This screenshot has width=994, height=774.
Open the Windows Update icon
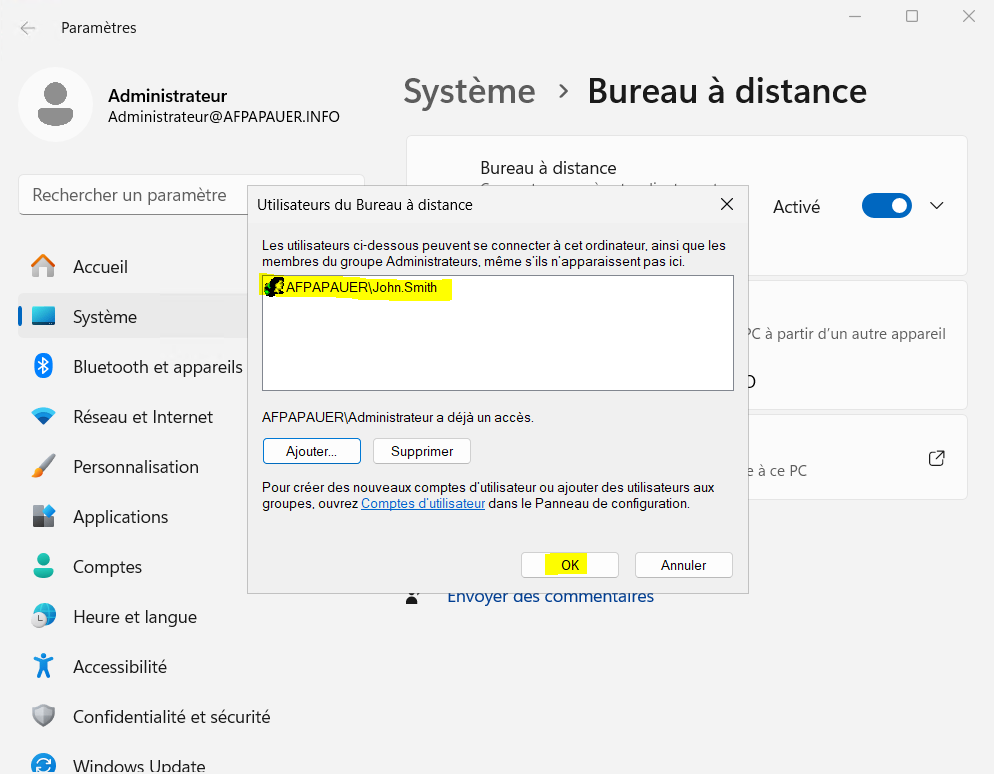tap(43, 762)
